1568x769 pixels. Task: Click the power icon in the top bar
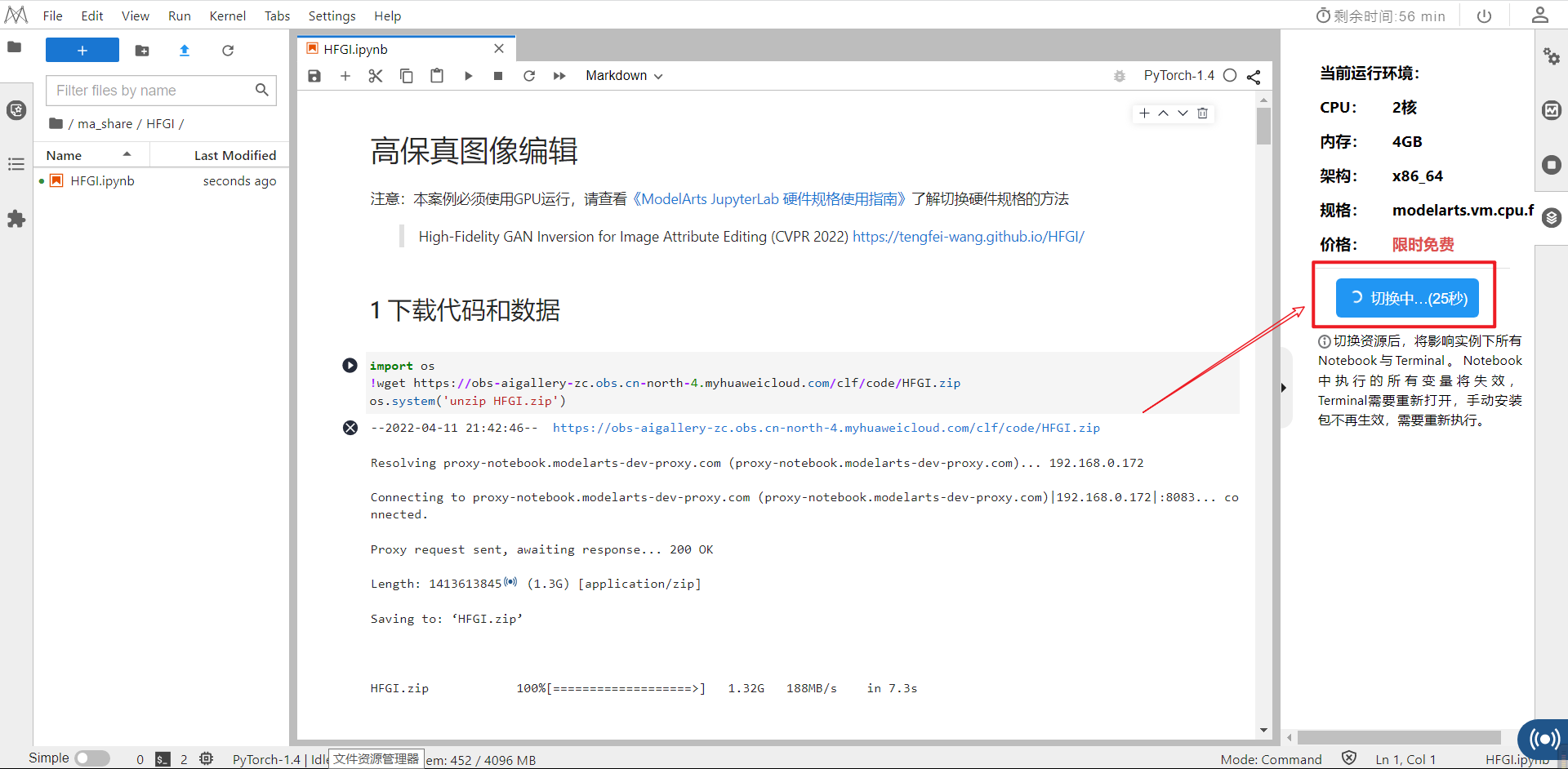1485,16
